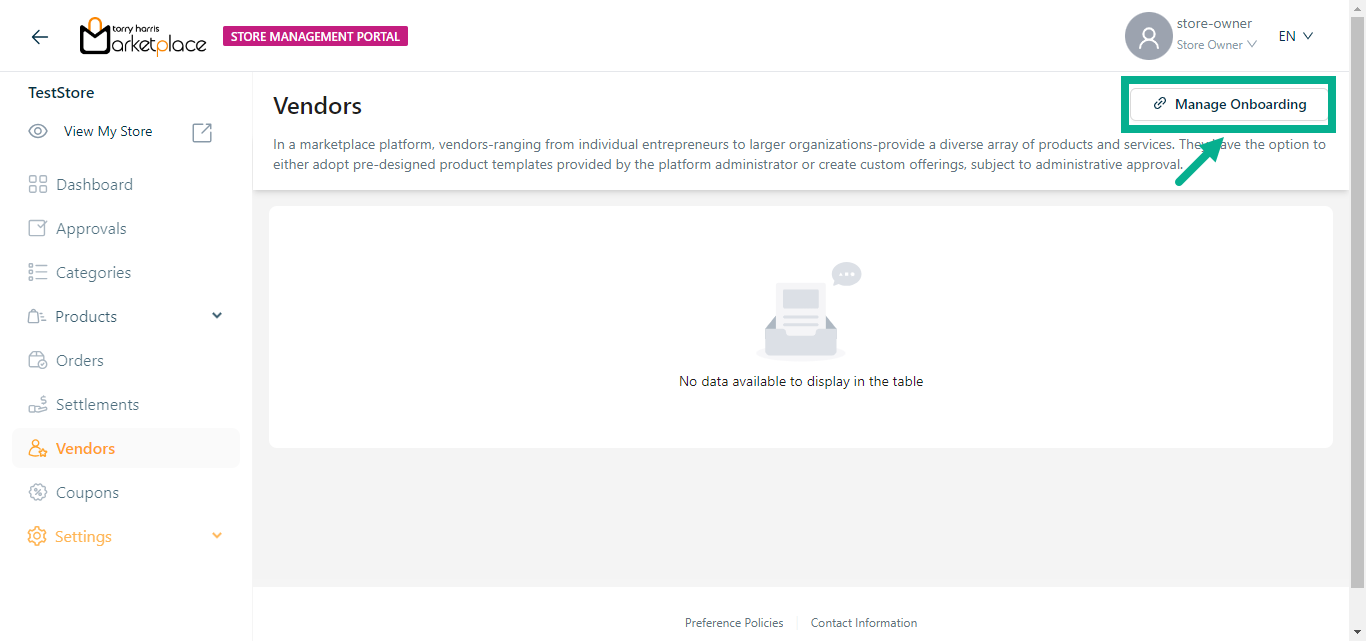Select Vendors in the sidebar

[x=85, y=448]
